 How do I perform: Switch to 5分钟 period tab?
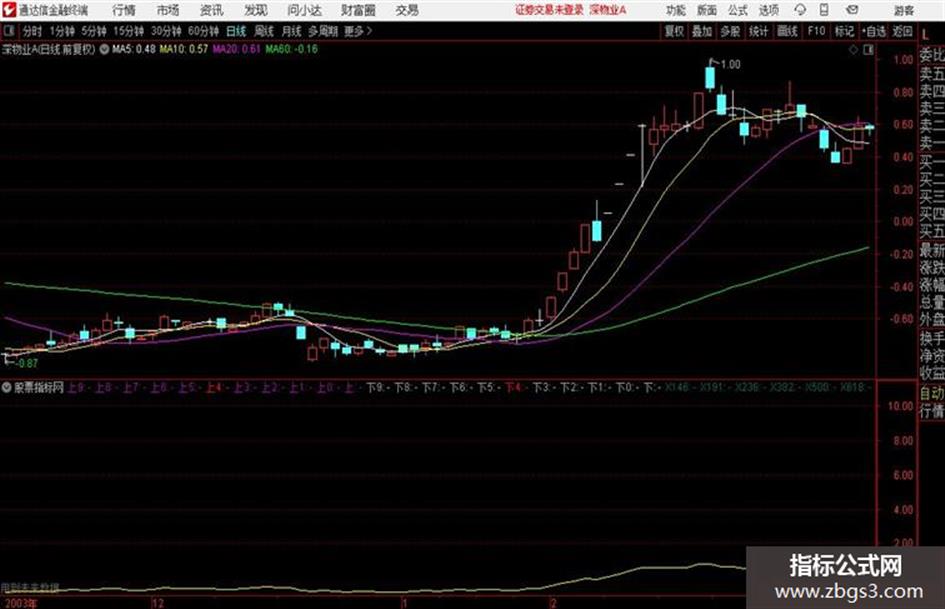click(x=93, y=31)
